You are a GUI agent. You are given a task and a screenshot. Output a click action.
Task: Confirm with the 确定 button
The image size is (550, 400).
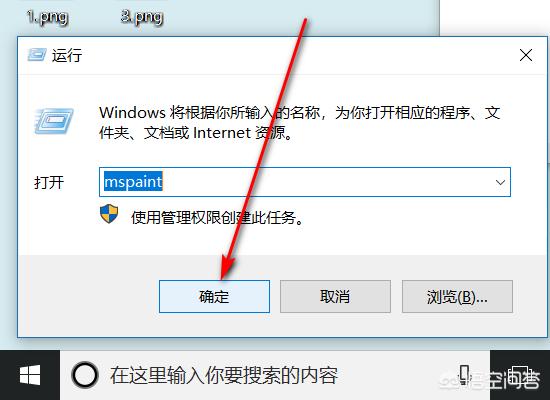[x=214, y=296]
